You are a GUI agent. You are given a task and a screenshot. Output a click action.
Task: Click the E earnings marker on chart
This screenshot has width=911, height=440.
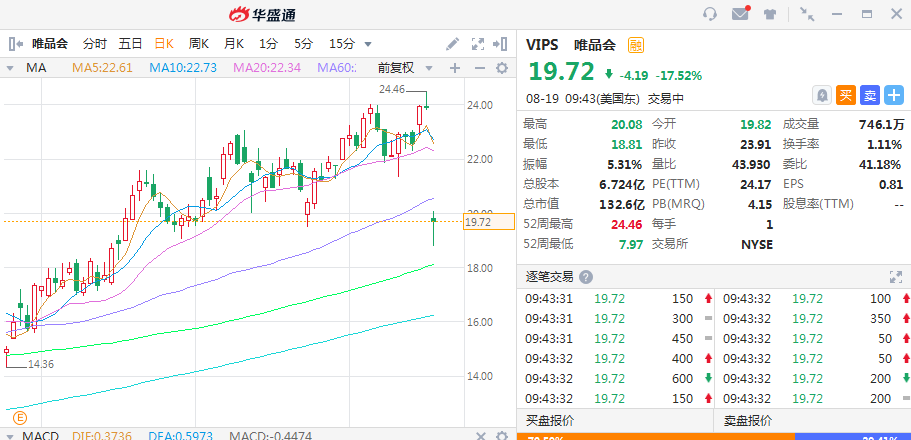20,417
